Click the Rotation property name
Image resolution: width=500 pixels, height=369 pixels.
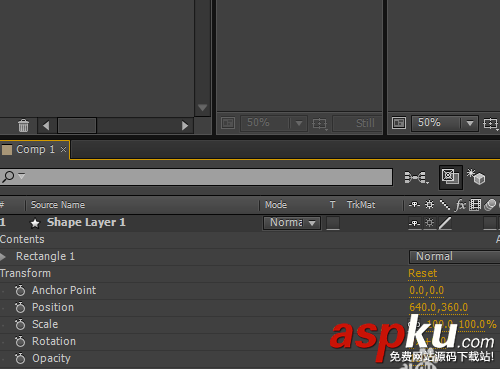click(x=54, y=341)
